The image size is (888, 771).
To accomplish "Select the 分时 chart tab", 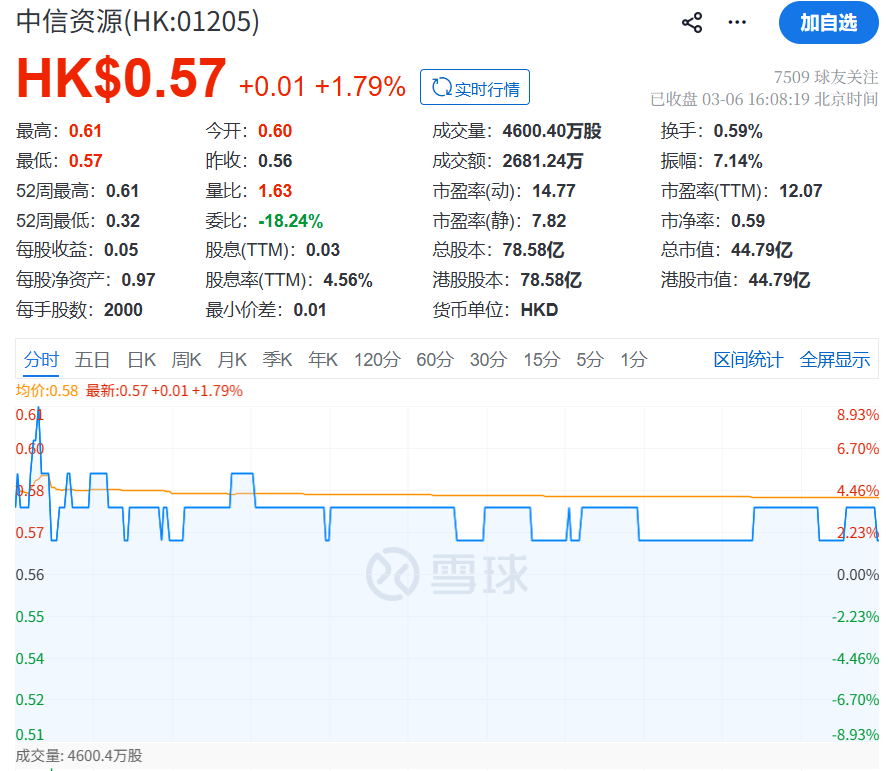I will click(x=42, y=360).
